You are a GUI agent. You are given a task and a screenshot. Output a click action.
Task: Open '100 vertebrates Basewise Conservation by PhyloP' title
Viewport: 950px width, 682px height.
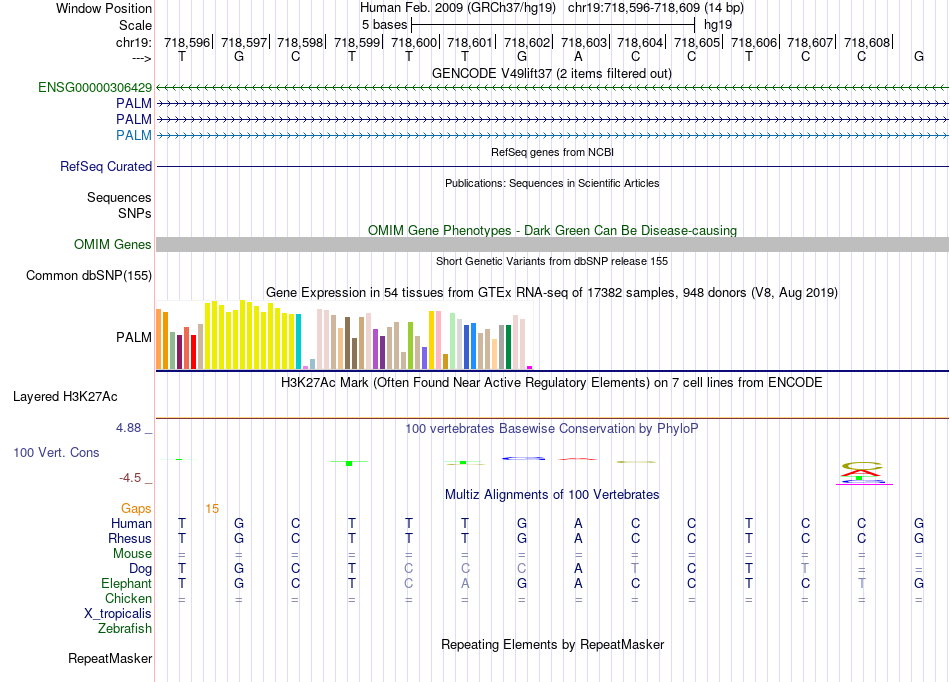(x=552, y=429)
